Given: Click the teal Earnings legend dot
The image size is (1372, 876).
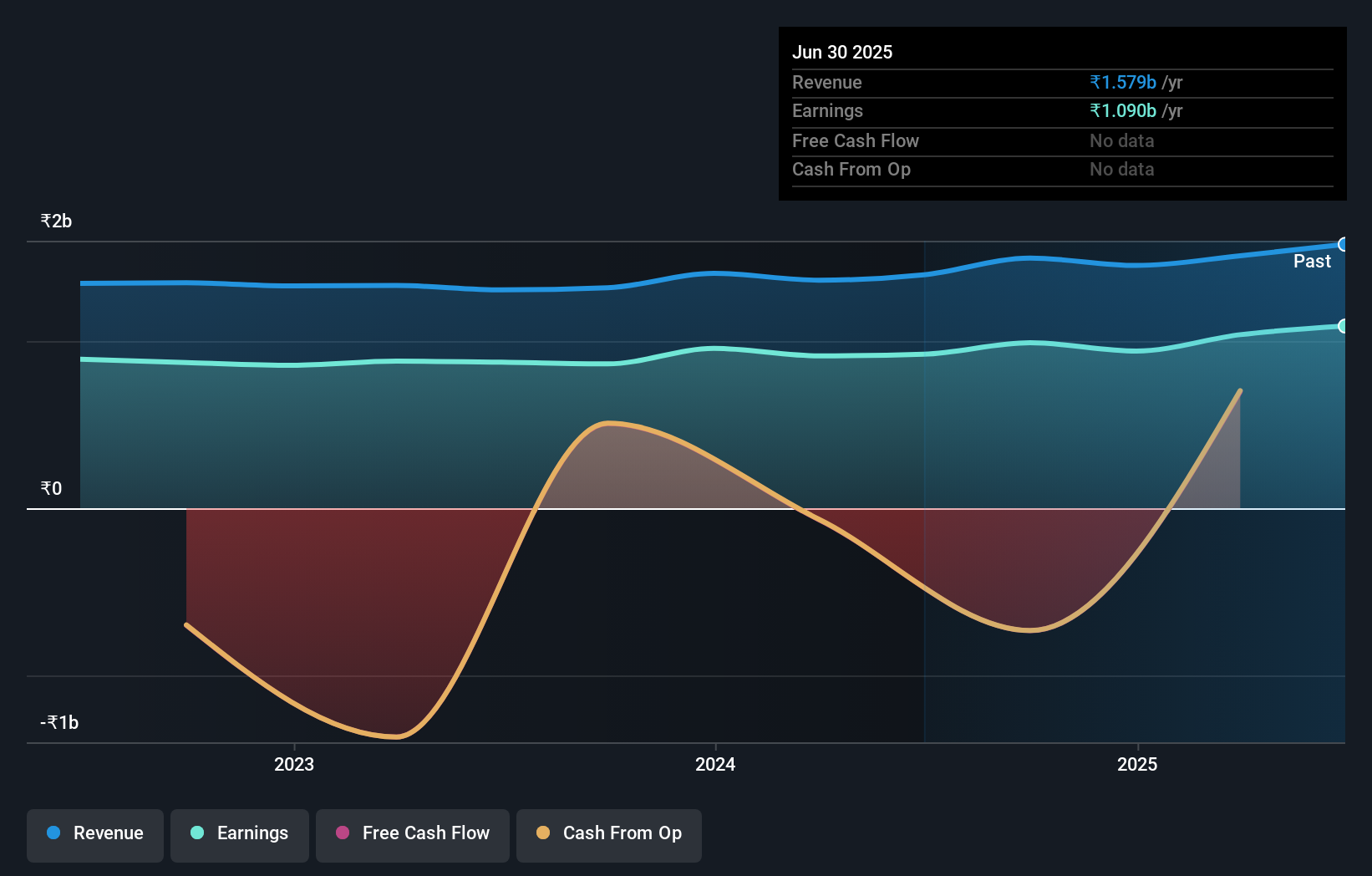Looking at the screenshot, I should (x=197, y=833).
